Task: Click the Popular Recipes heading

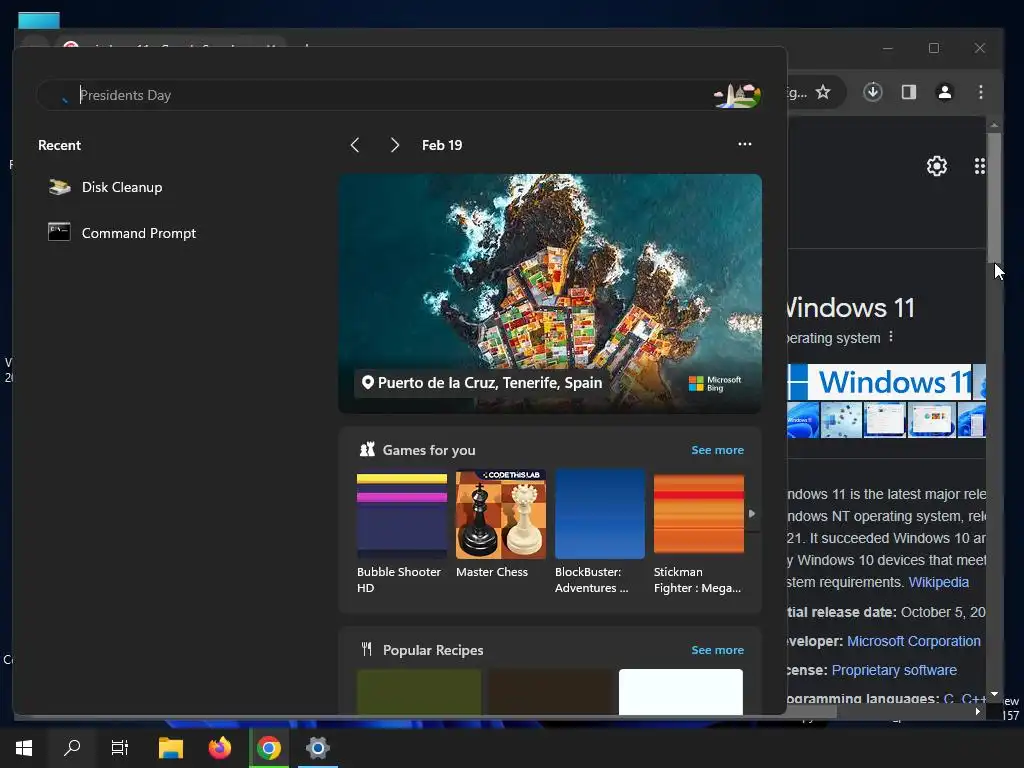Action: pos(433,650)
